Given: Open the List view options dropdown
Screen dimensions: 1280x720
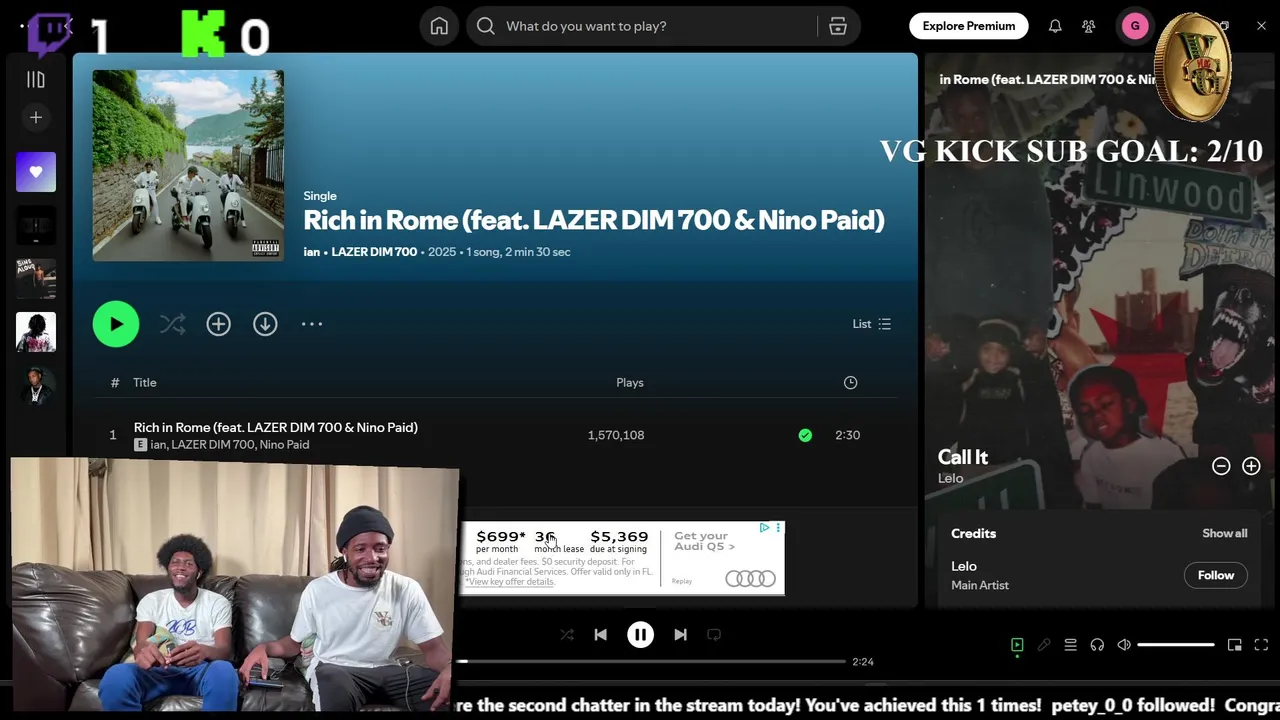Looking at the screenshot, I should click(x=871, y=324).
